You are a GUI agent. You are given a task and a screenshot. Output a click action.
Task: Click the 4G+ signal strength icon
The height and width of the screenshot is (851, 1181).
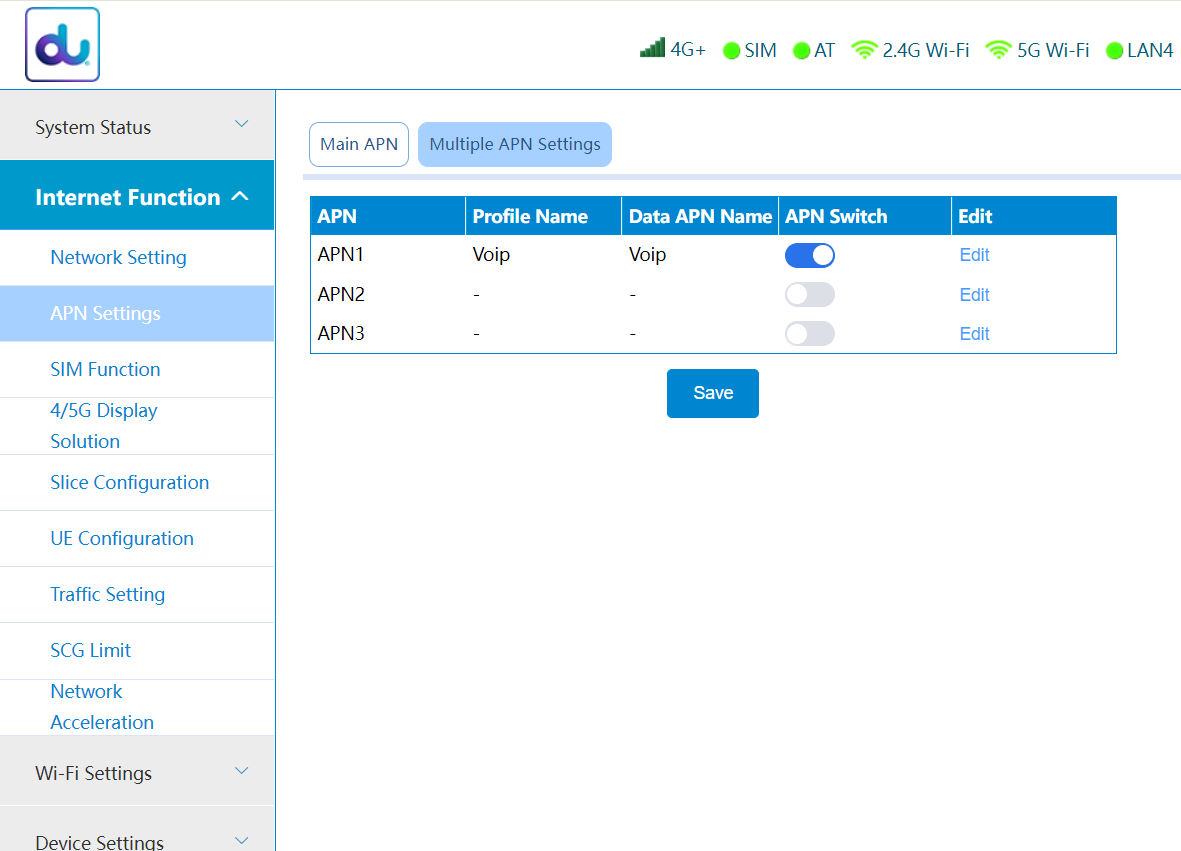point(652,48)
